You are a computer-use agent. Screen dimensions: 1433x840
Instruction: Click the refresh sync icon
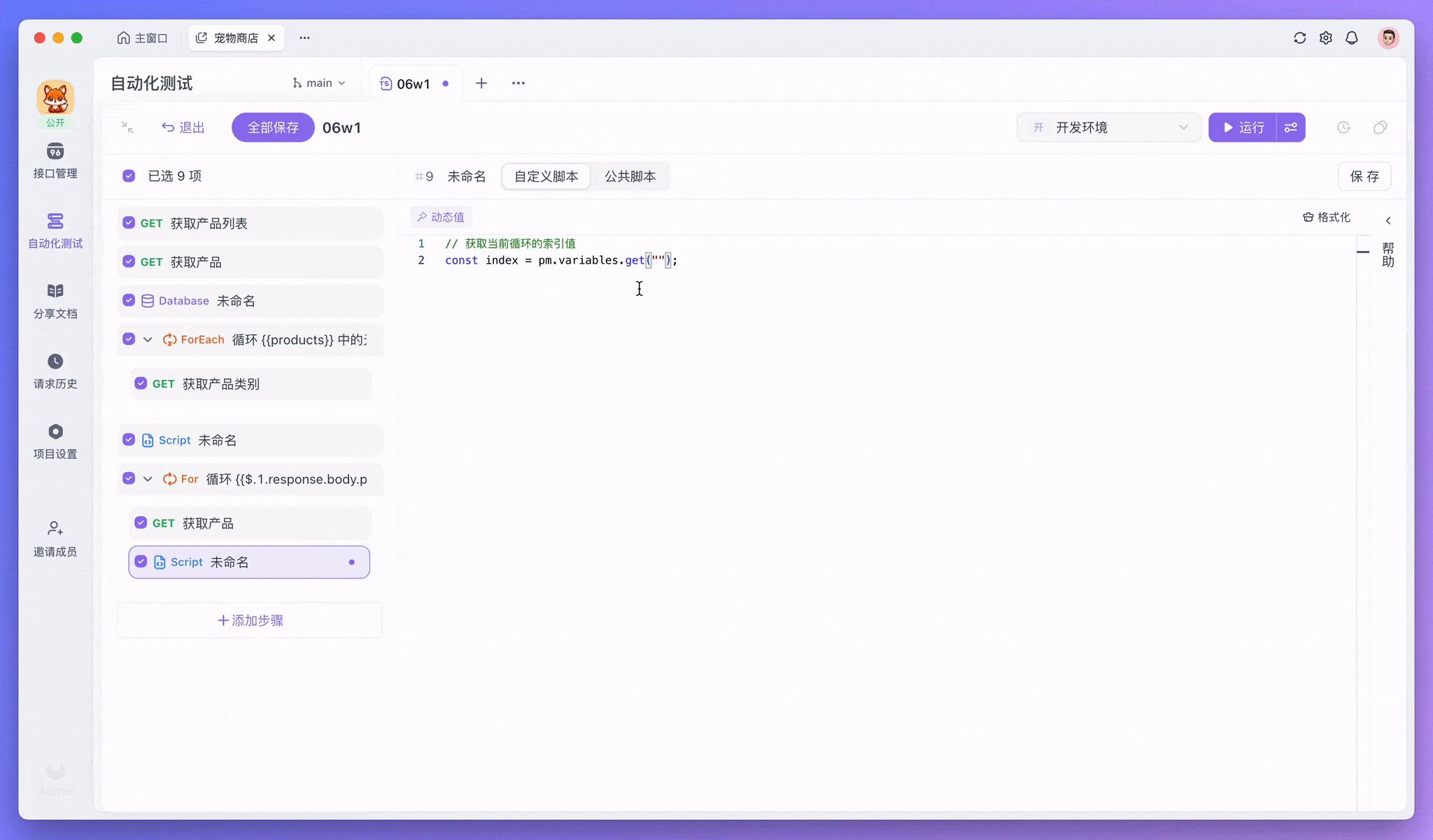coord(1299,38)
